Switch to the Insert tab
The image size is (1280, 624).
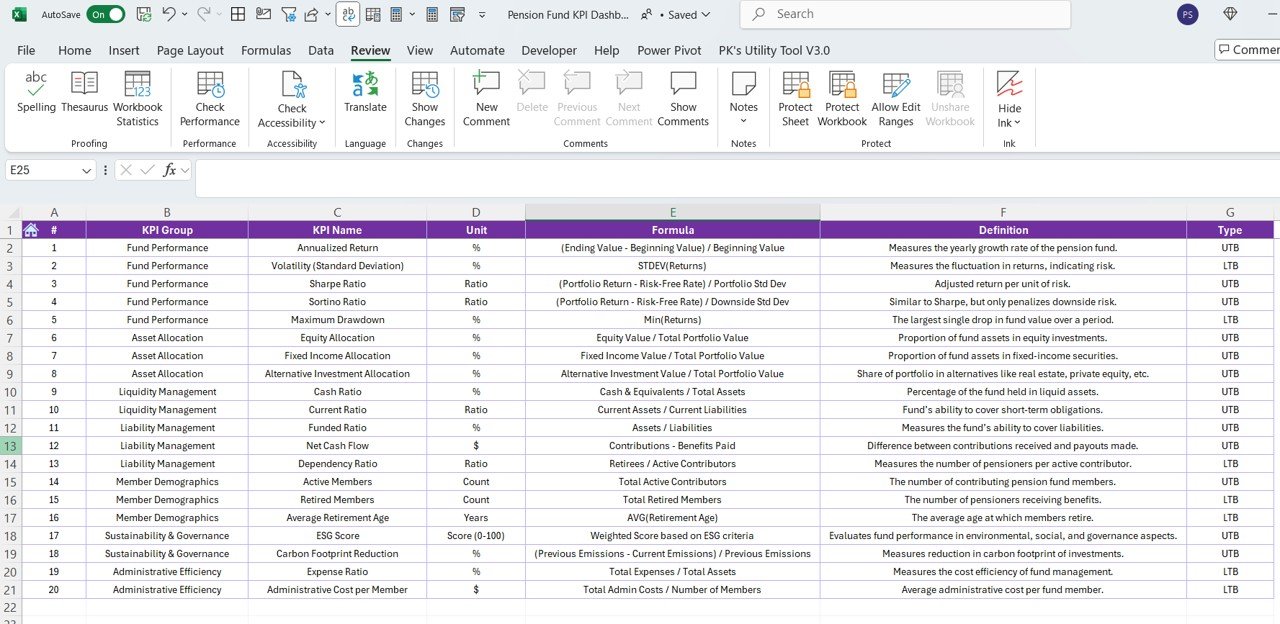124,50
